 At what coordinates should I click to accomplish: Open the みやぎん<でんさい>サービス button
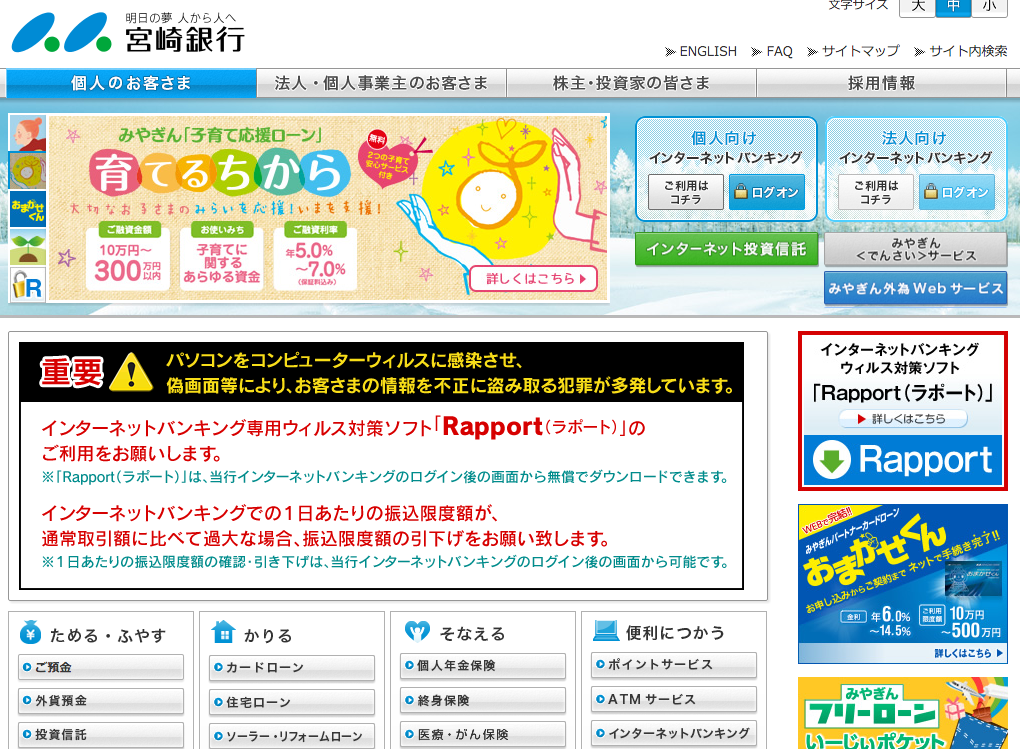[x=915, y=249]
